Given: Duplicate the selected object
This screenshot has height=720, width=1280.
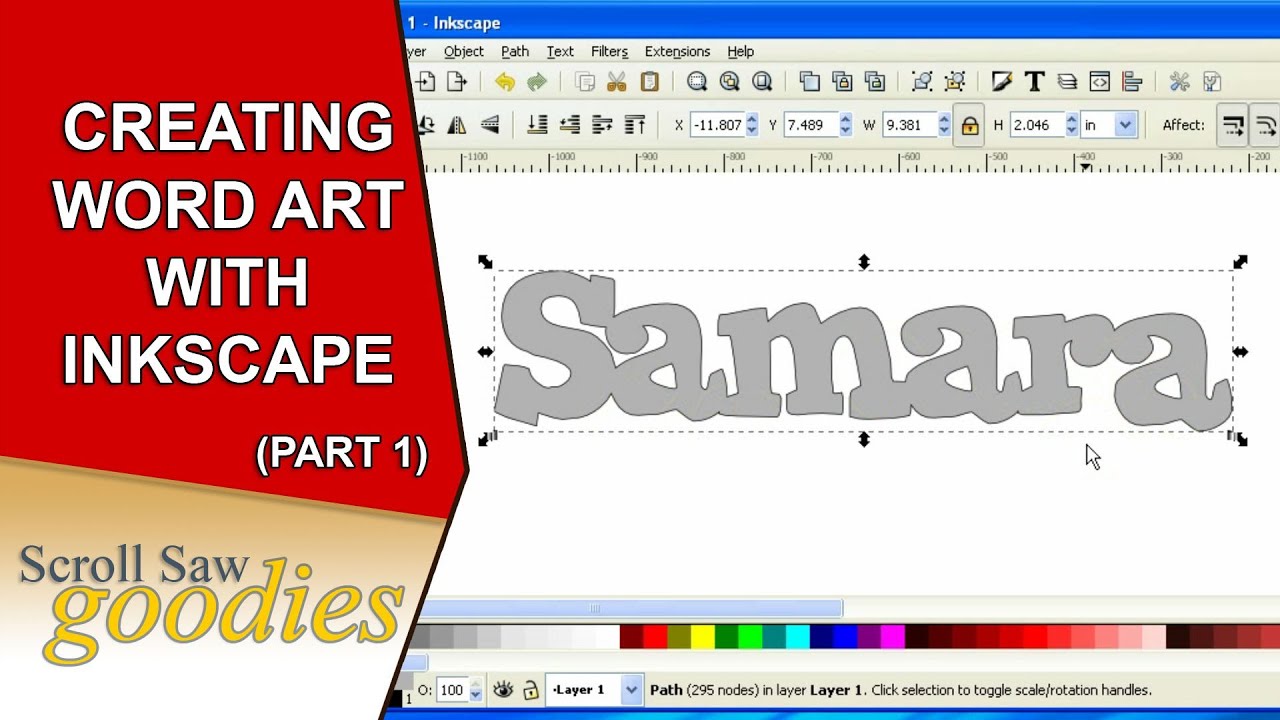Looking at the screenshot, I should tap(810, 82).
